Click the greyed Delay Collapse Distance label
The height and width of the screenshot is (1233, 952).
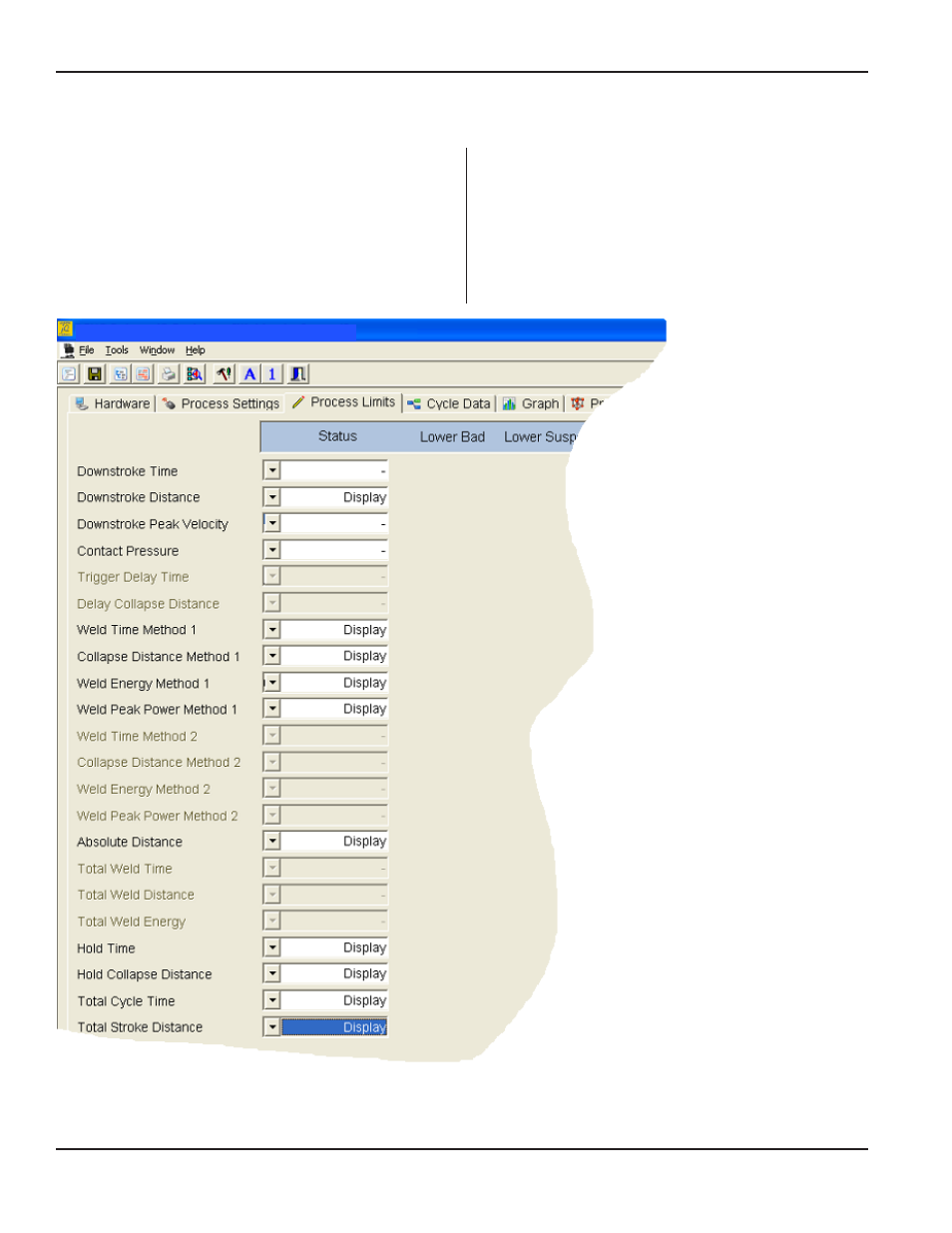[149, 604]
